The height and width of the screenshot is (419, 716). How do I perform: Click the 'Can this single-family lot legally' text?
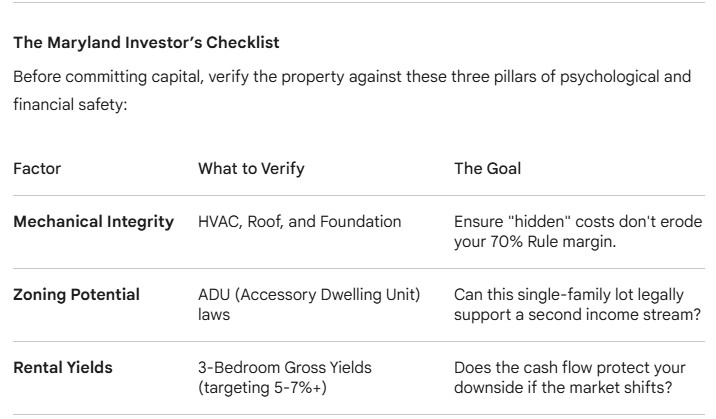569,294
